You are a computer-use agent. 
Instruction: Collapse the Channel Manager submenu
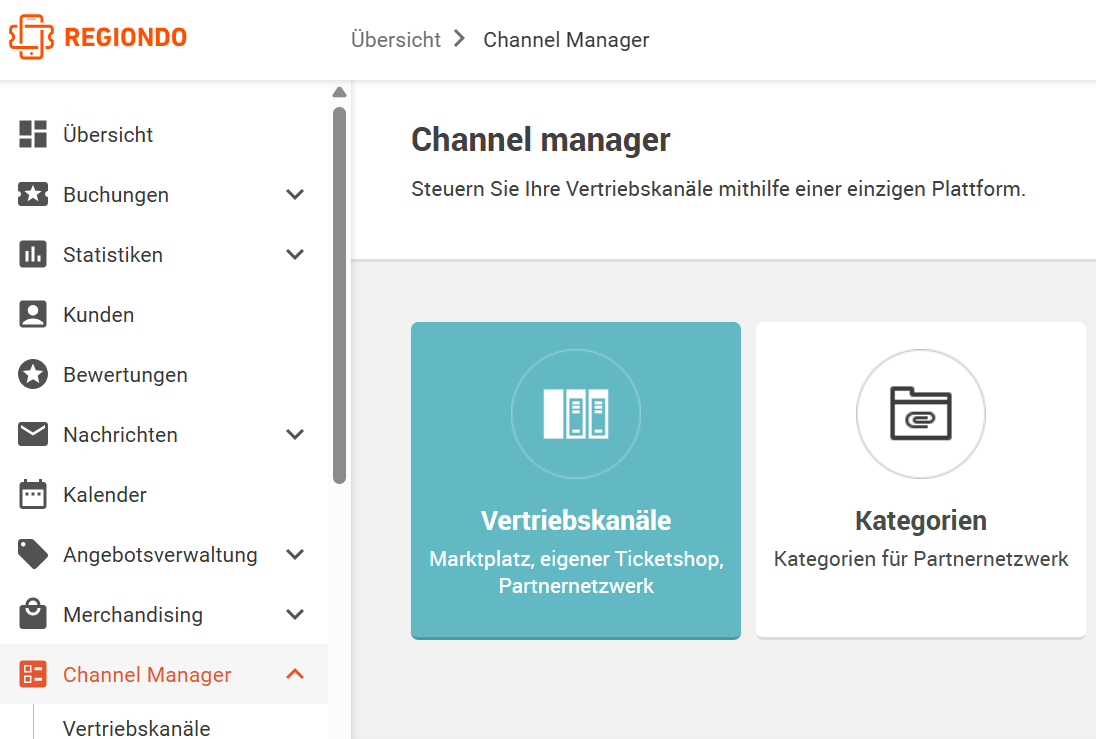295,674
